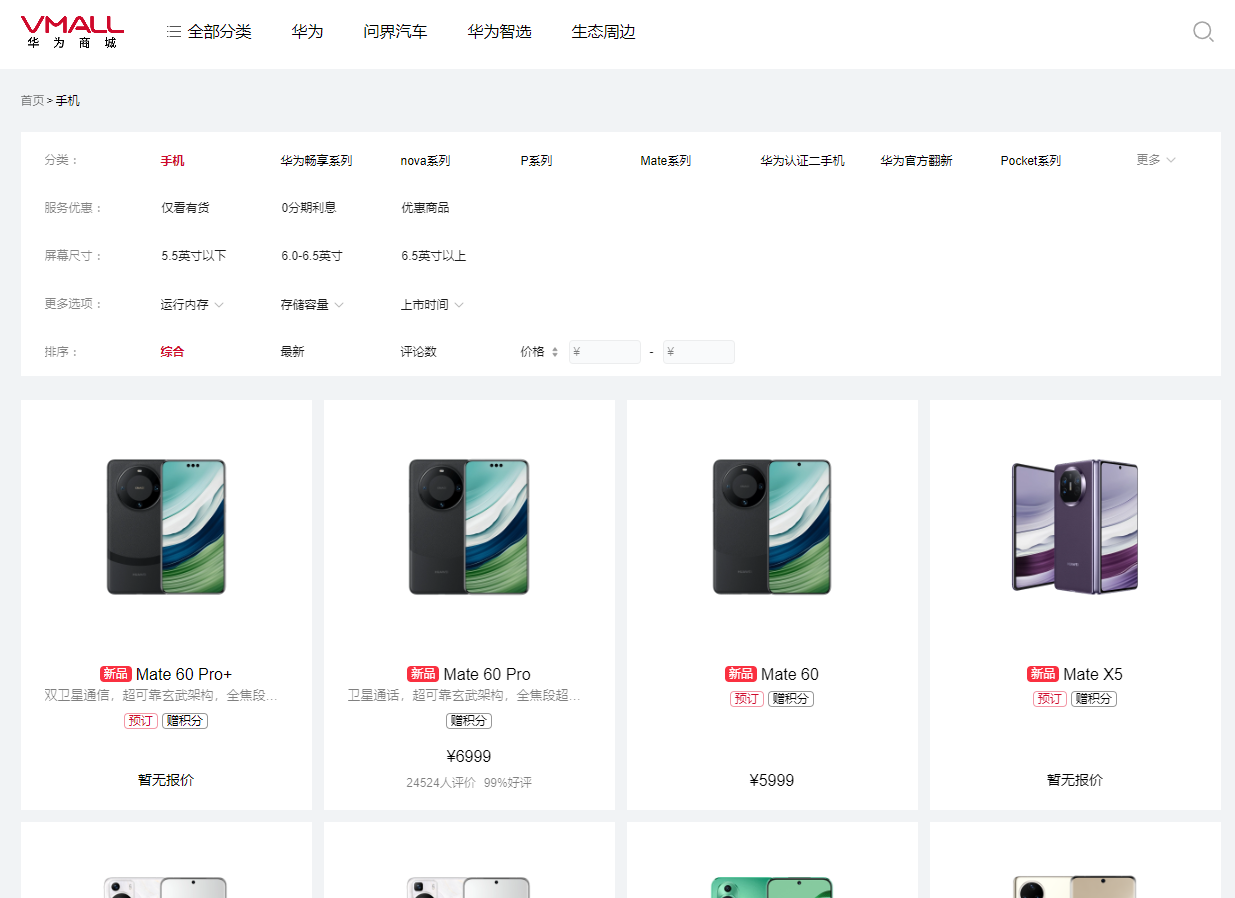Open the Mate 60 Pro+ product image

[166, 527]
